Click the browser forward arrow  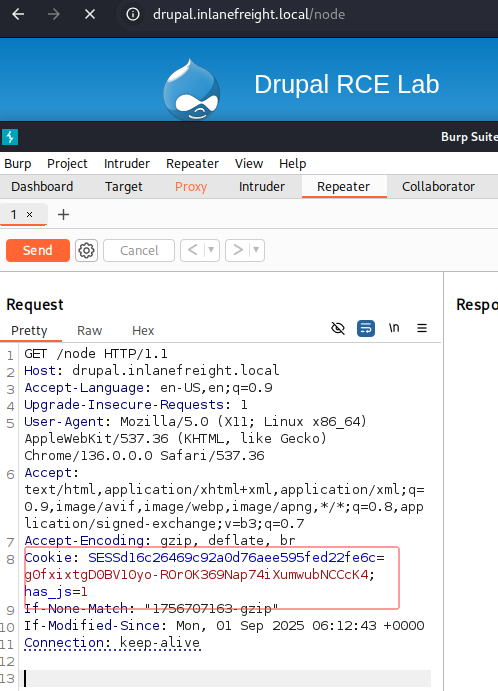pyautogui.click(x=54, y=14)
